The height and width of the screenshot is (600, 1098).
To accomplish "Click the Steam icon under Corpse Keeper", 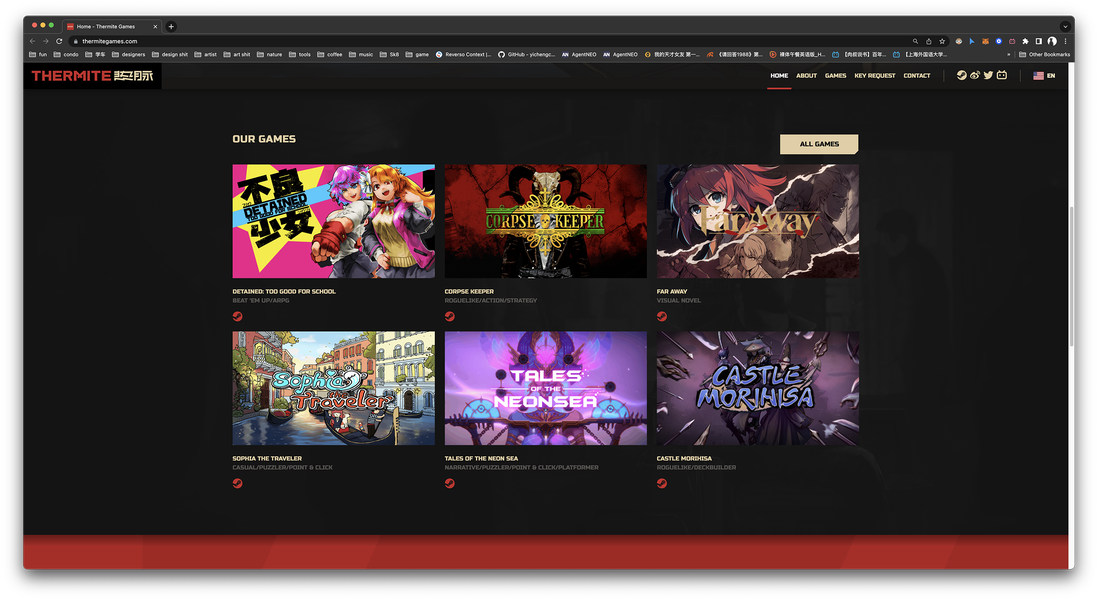I will 450,316.
